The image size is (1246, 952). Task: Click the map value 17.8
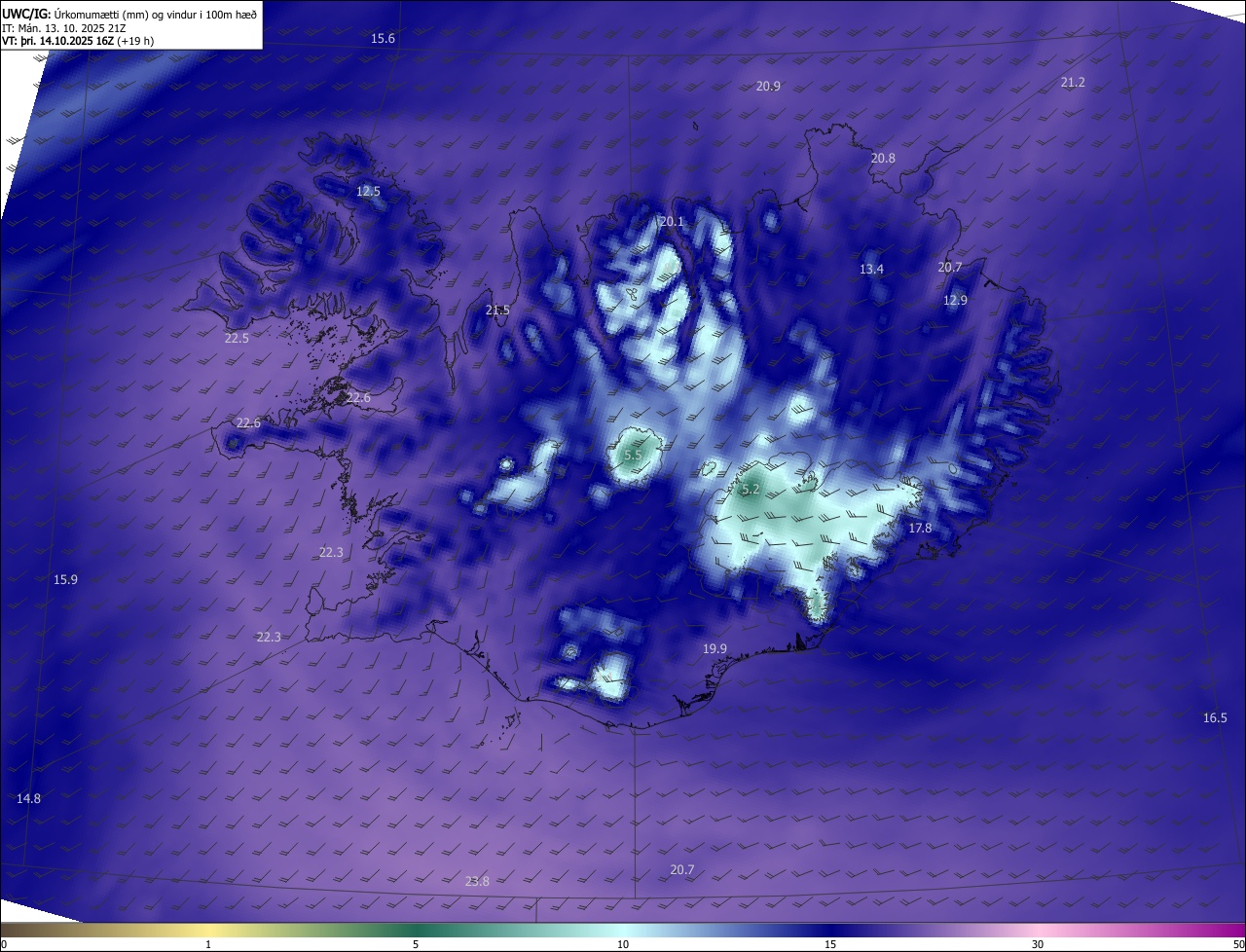920,528
